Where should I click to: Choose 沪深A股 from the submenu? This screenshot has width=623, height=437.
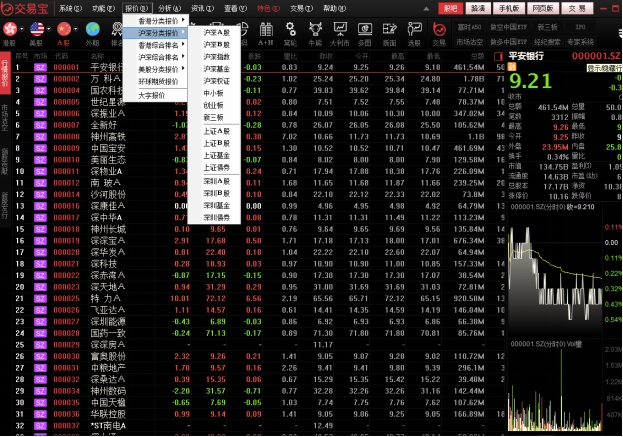pos(216,32)
